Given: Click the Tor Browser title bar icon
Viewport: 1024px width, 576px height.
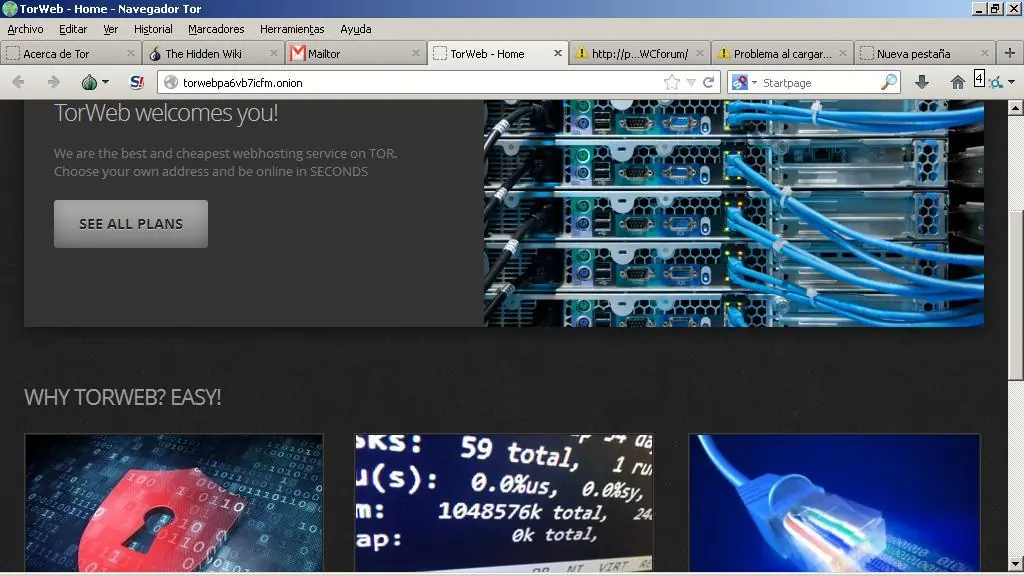Looking at the screenshot, I should [10, 8].
